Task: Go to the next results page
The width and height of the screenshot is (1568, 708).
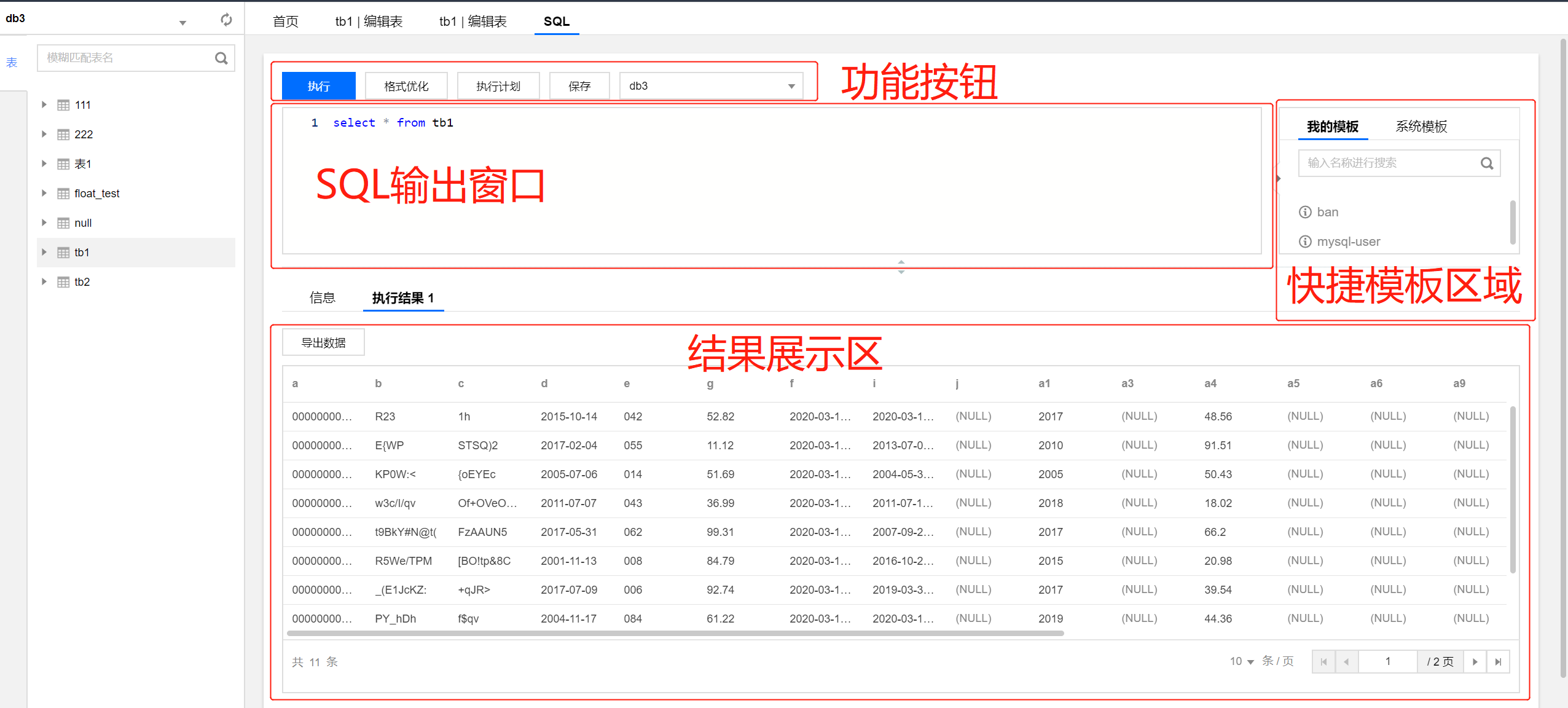Action: 1475,662
